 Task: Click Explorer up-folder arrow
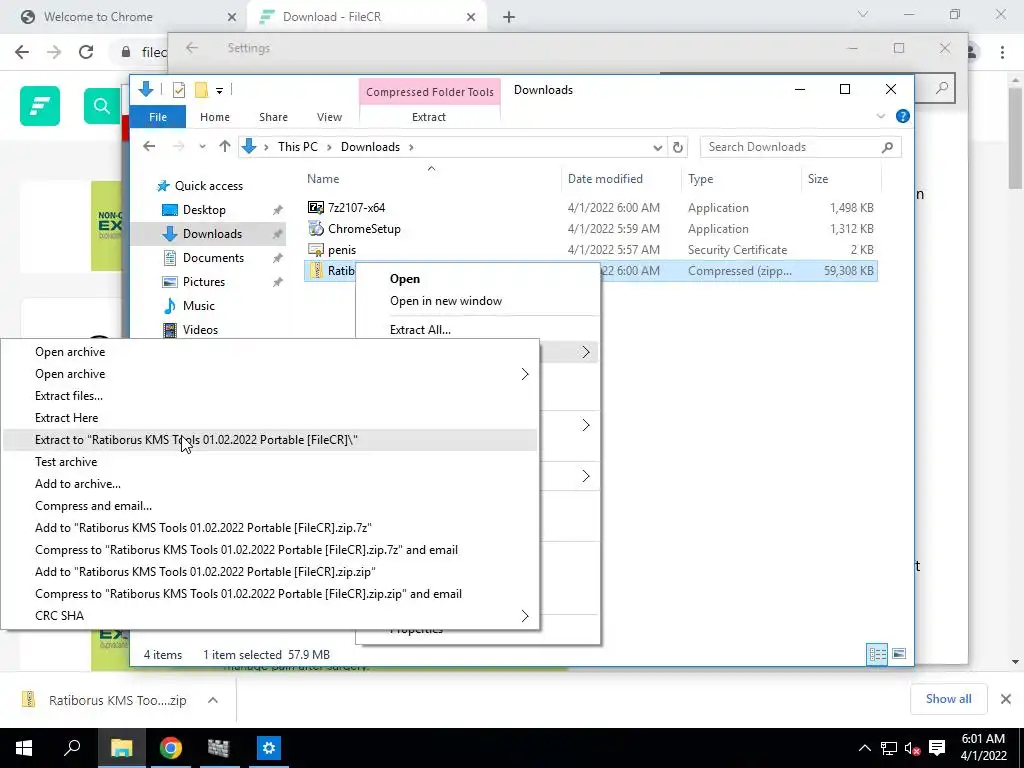[x=225, y=147]
